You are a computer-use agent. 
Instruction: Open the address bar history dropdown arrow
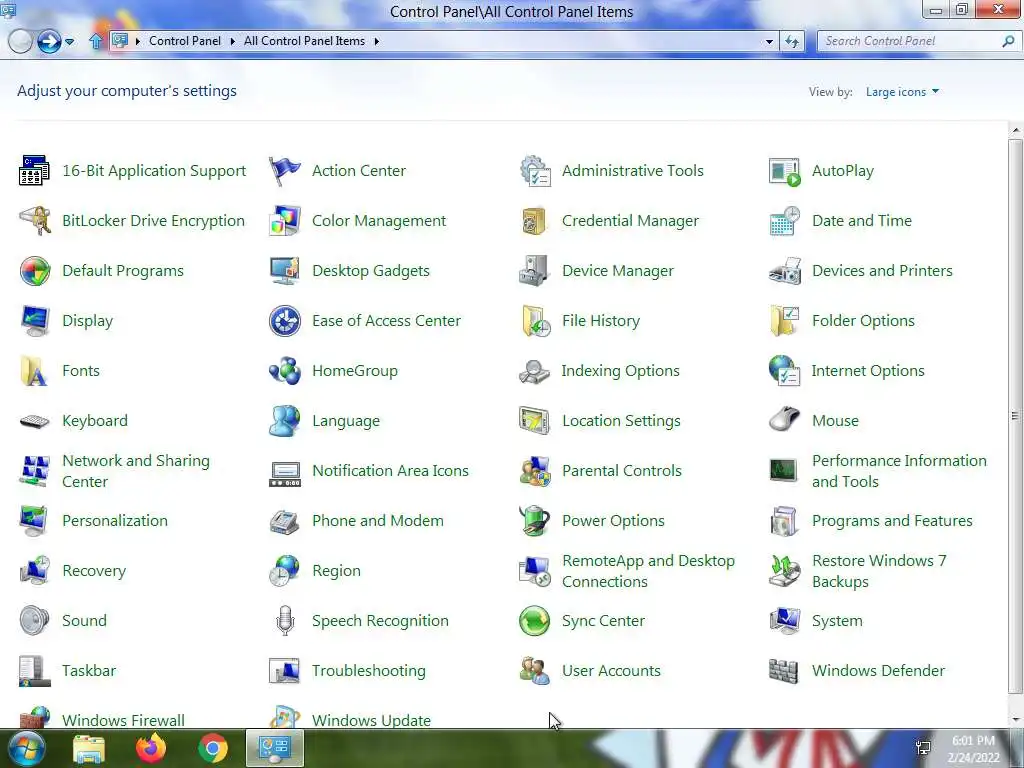[x=769, y=42]
